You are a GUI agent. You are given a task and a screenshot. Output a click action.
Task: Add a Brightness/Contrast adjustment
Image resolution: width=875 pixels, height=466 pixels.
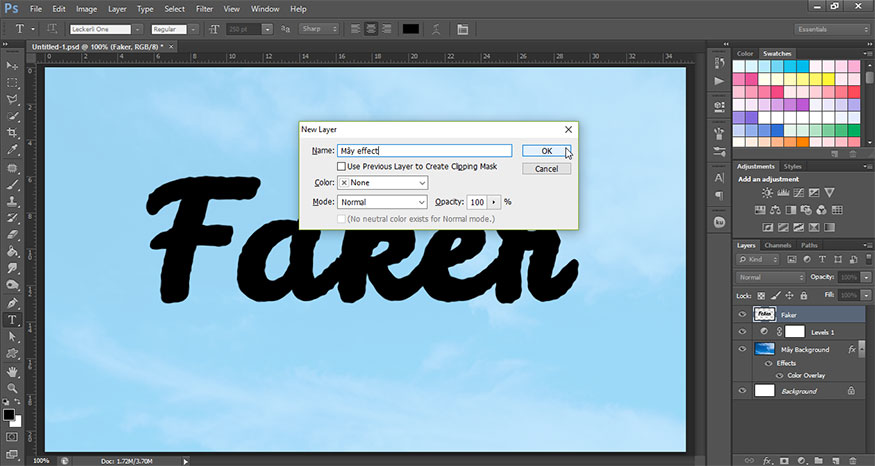[768, 193]
